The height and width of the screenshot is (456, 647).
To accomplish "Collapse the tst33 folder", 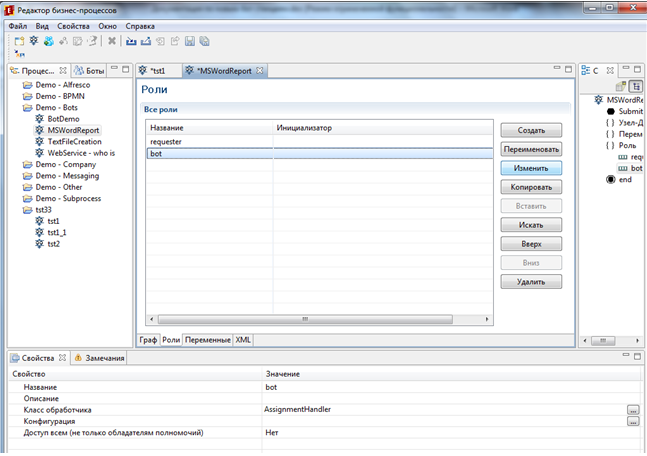I will [x=26, y=210].
